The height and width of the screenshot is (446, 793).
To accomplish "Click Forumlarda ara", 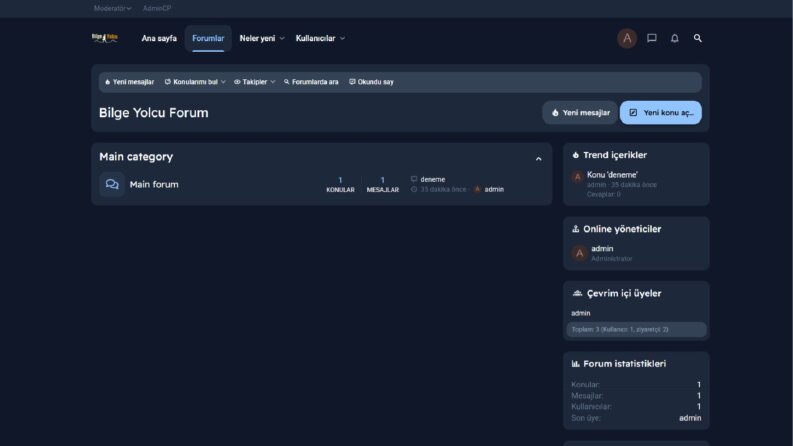I will (311, 82).
